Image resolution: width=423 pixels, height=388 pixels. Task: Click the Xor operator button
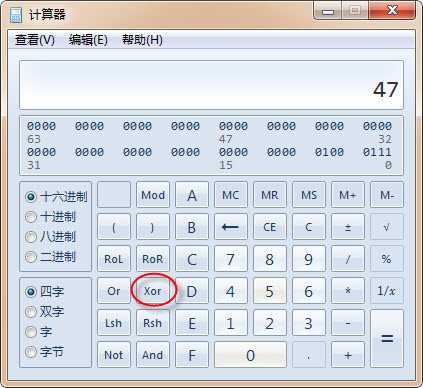[153, 291]
